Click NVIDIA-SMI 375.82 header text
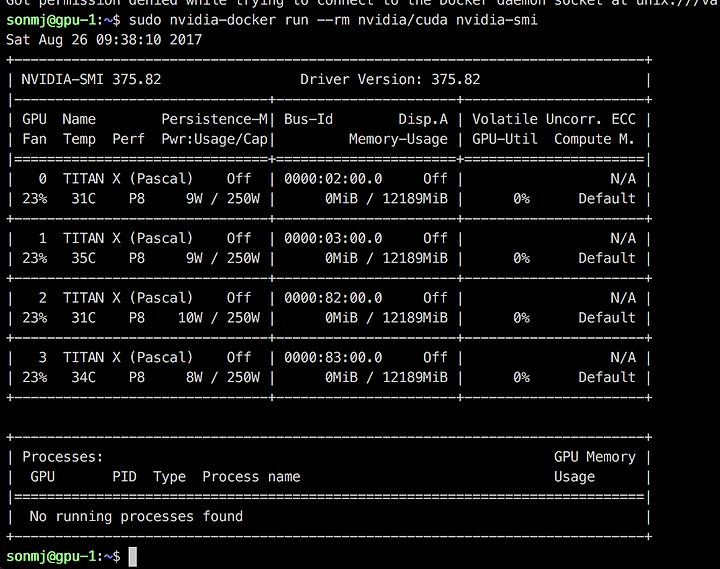 [x=91, y=79]
